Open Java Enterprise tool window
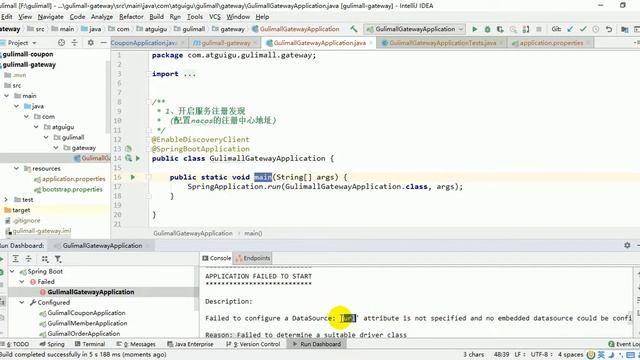The width and height of the screenshot is (640, 360). pos(190,344)
